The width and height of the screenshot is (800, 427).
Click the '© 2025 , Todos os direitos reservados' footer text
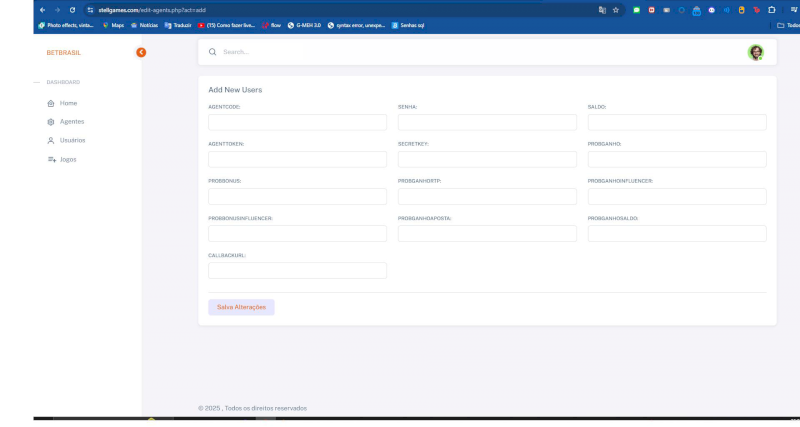[x=253, y=408]
